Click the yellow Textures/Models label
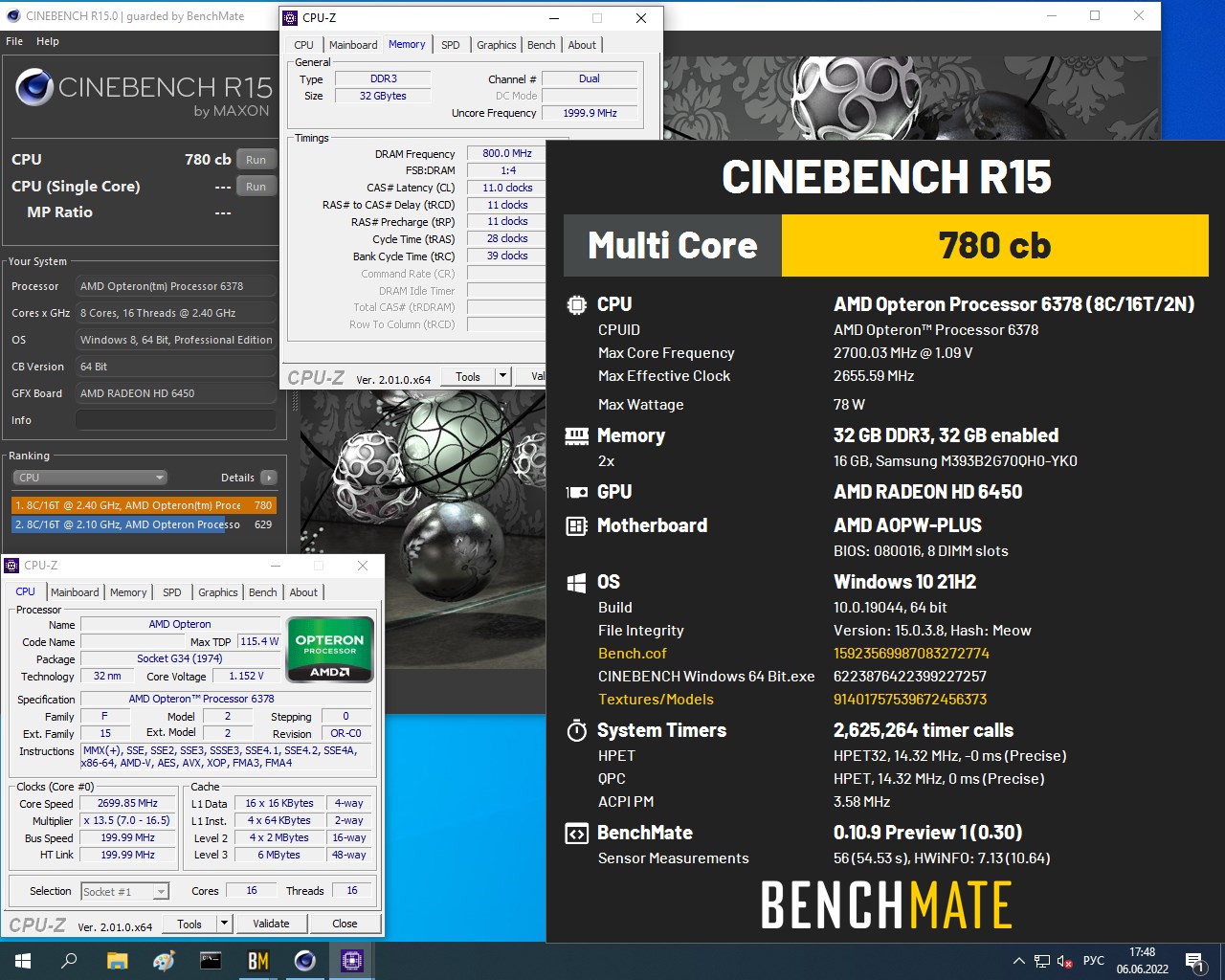The height and width of the screenshot is (980, 1225). [x=656, y=700]
